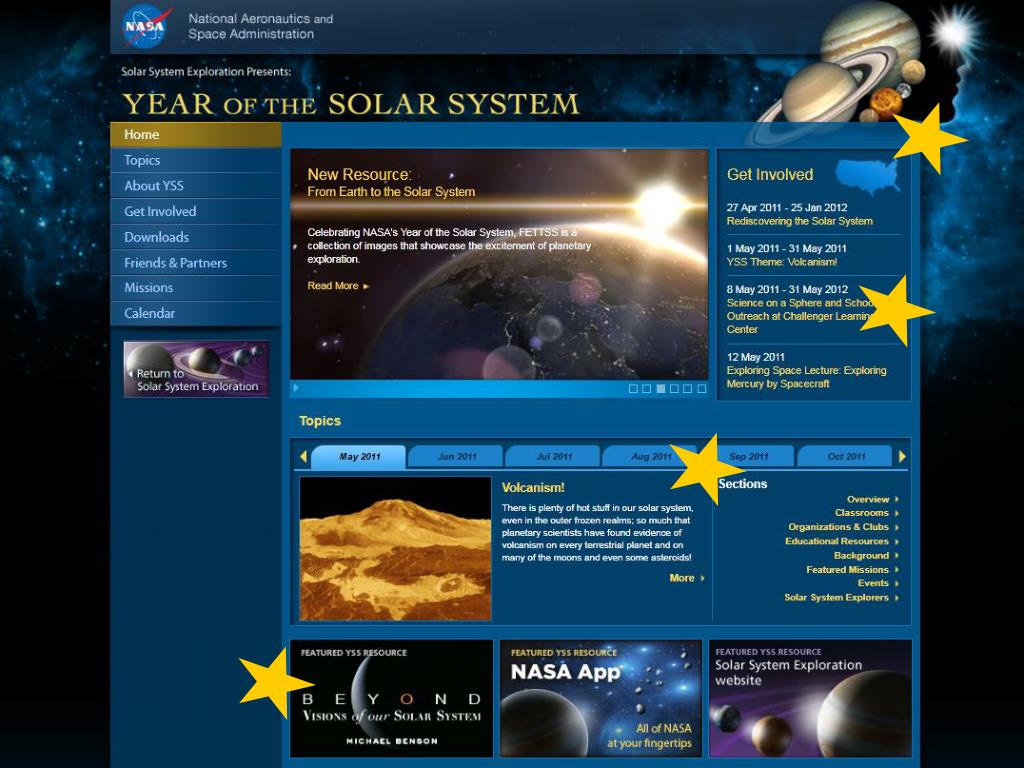This screenshot has width=1024, height=768.
Task: Click Read More on the feature banner
Action: tap(333, 286)
